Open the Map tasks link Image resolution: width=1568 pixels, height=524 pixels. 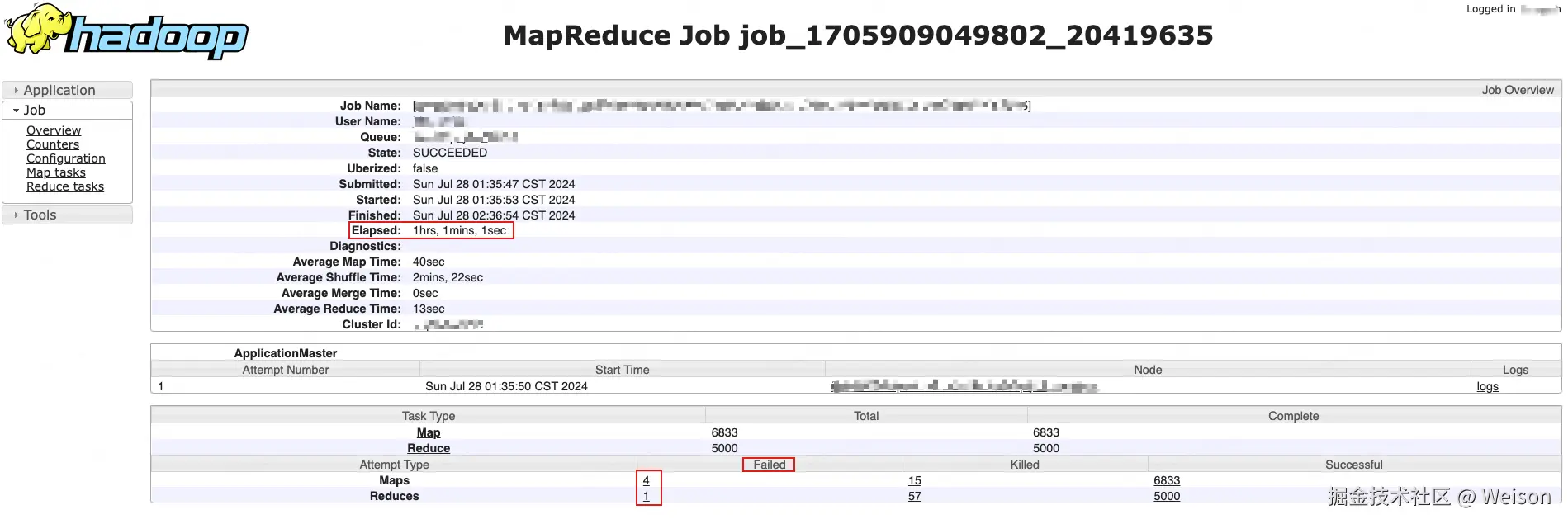(56, 172)
